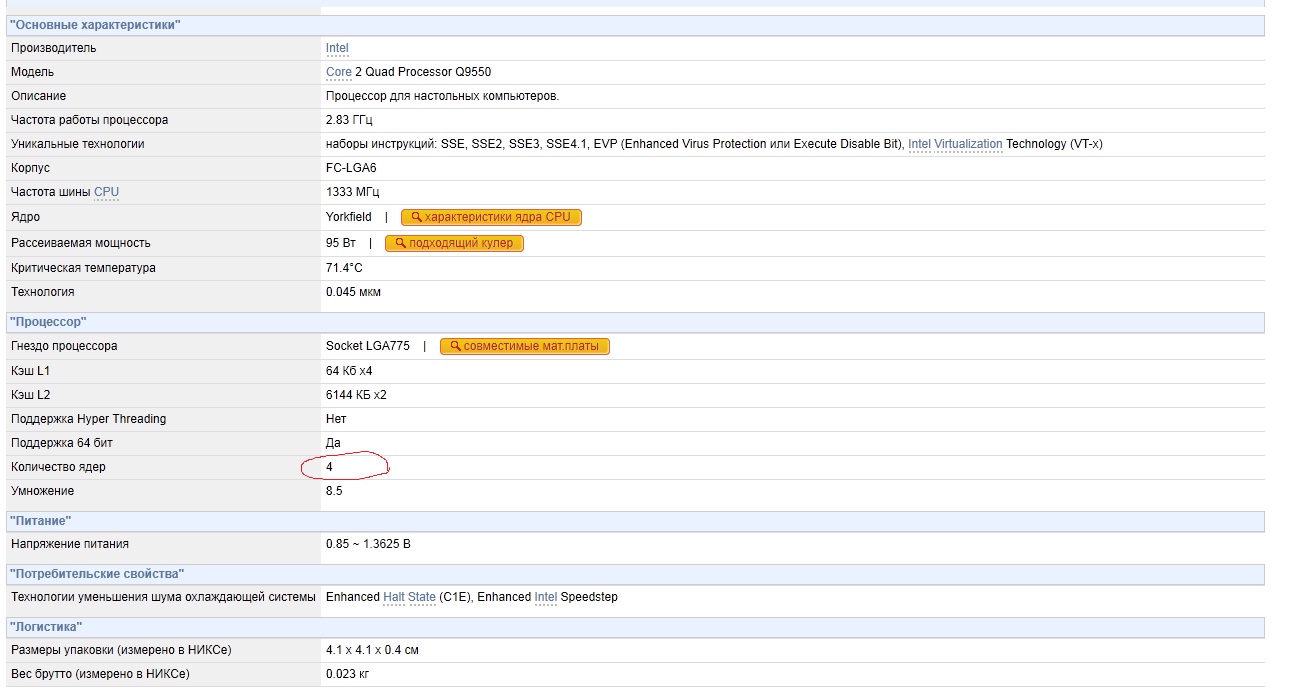Click the 1333 МГц bus value
This screenshot has height=698, width=1298.
pyautogui.click(x=352, y=192)
